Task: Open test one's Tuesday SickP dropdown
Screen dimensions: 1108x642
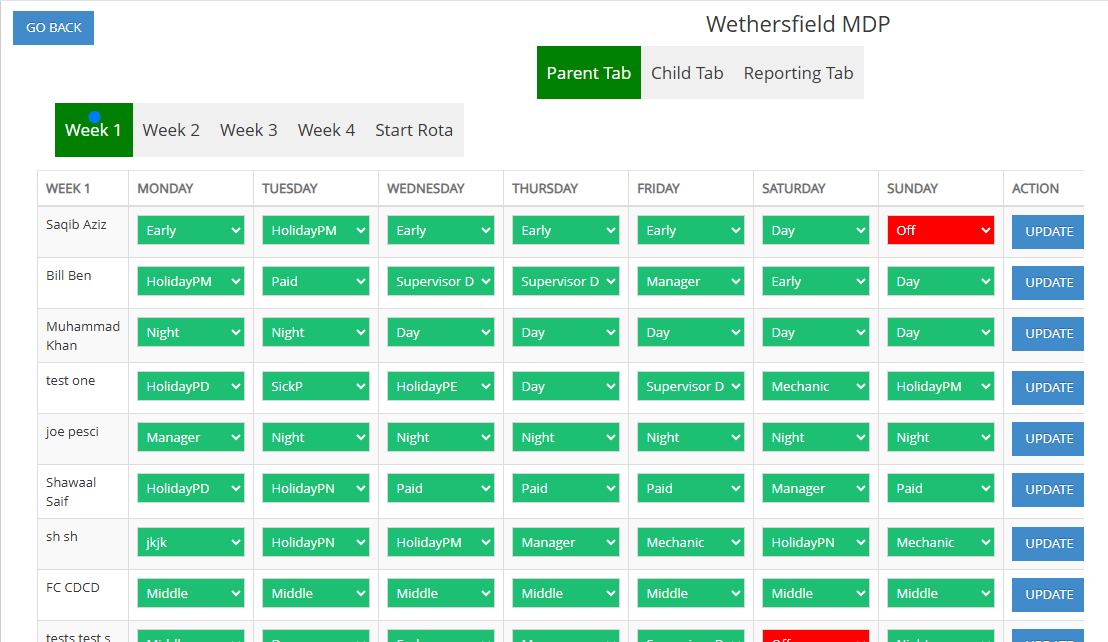Action: click(x=315, y=386)
